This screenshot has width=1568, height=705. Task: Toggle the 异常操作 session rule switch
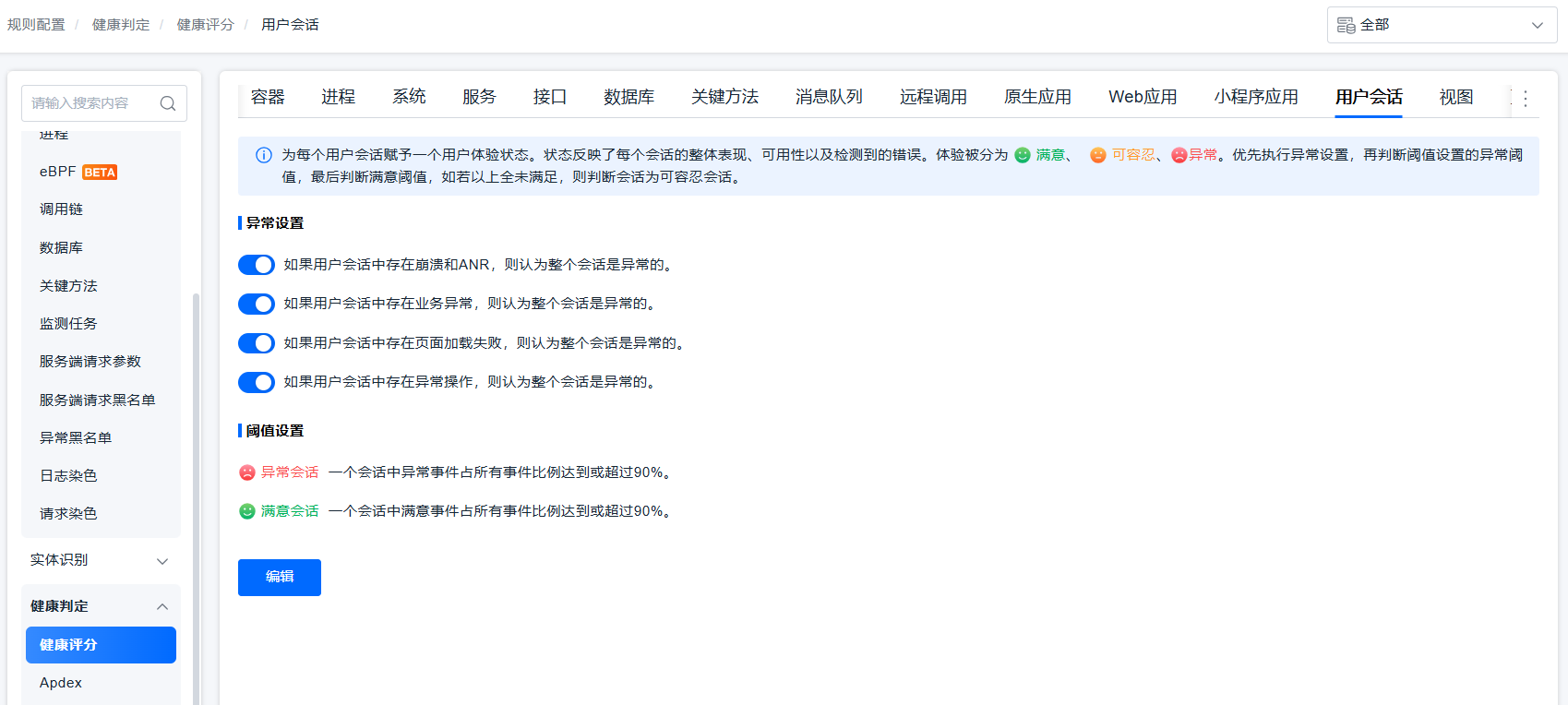257,382
